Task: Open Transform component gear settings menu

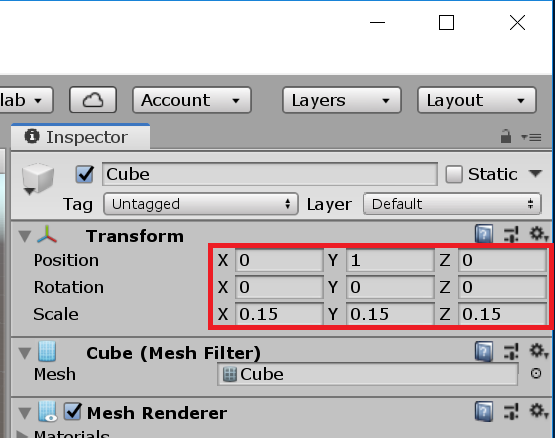Action: [538, 234]
